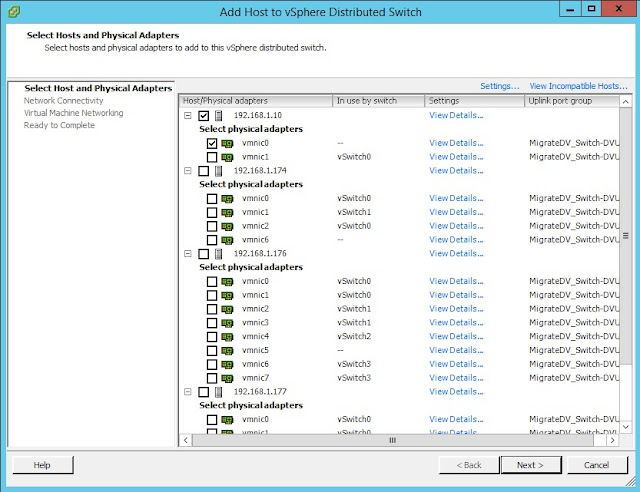Screen dimensions: 640x492
Task: Collapse the 192.168.1.174 host tree
Action: coord(188,171)
